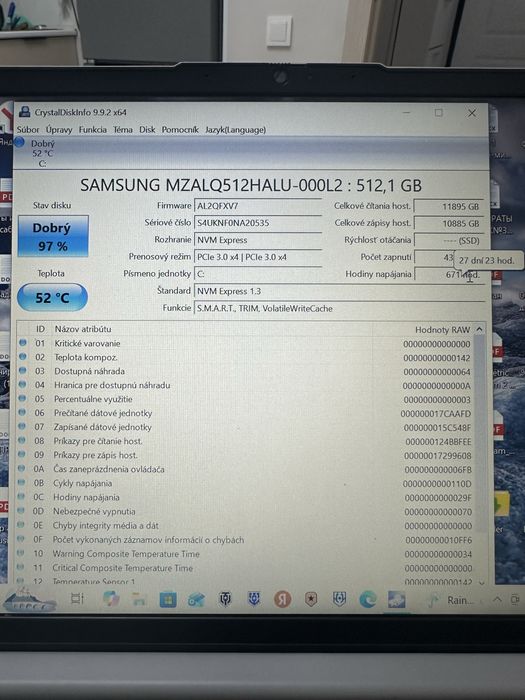Image resolution: width=525 pixels, height=700 pixels.
Task: Click the Funkcie S.M.A.R.T., TRIM field
Action: (339, 308)
